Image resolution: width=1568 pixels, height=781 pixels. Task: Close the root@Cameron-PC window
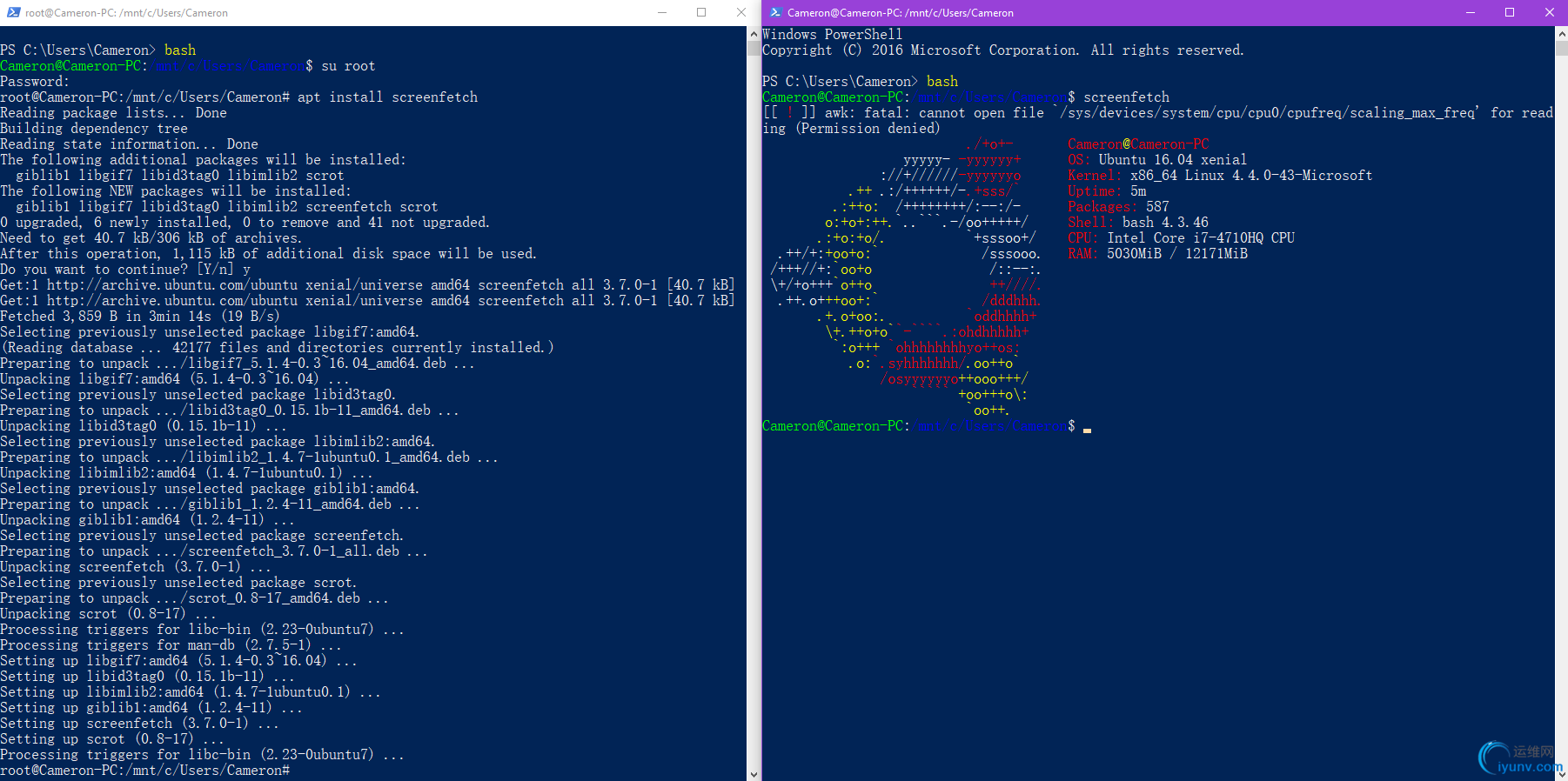(x=741, y=12)
